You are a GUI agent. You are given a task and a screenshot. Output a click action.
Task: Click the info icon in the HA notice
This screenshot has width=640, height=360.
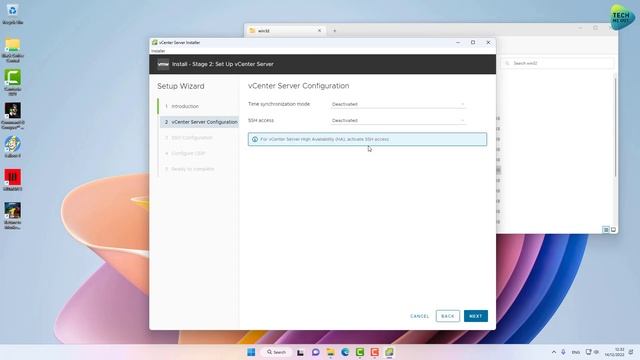tap(255, 139)
